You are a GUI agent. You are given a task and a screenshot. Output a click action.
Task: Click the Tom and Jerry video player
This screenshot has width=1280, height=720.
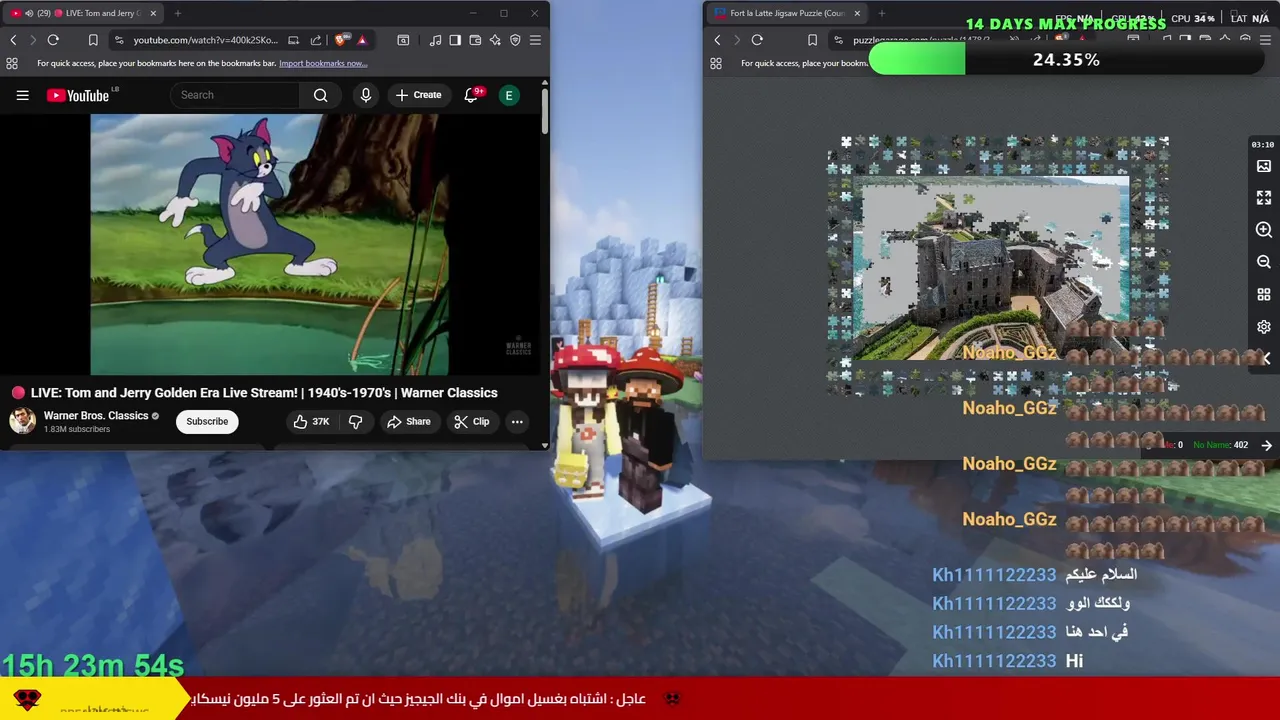click(269, 244)
